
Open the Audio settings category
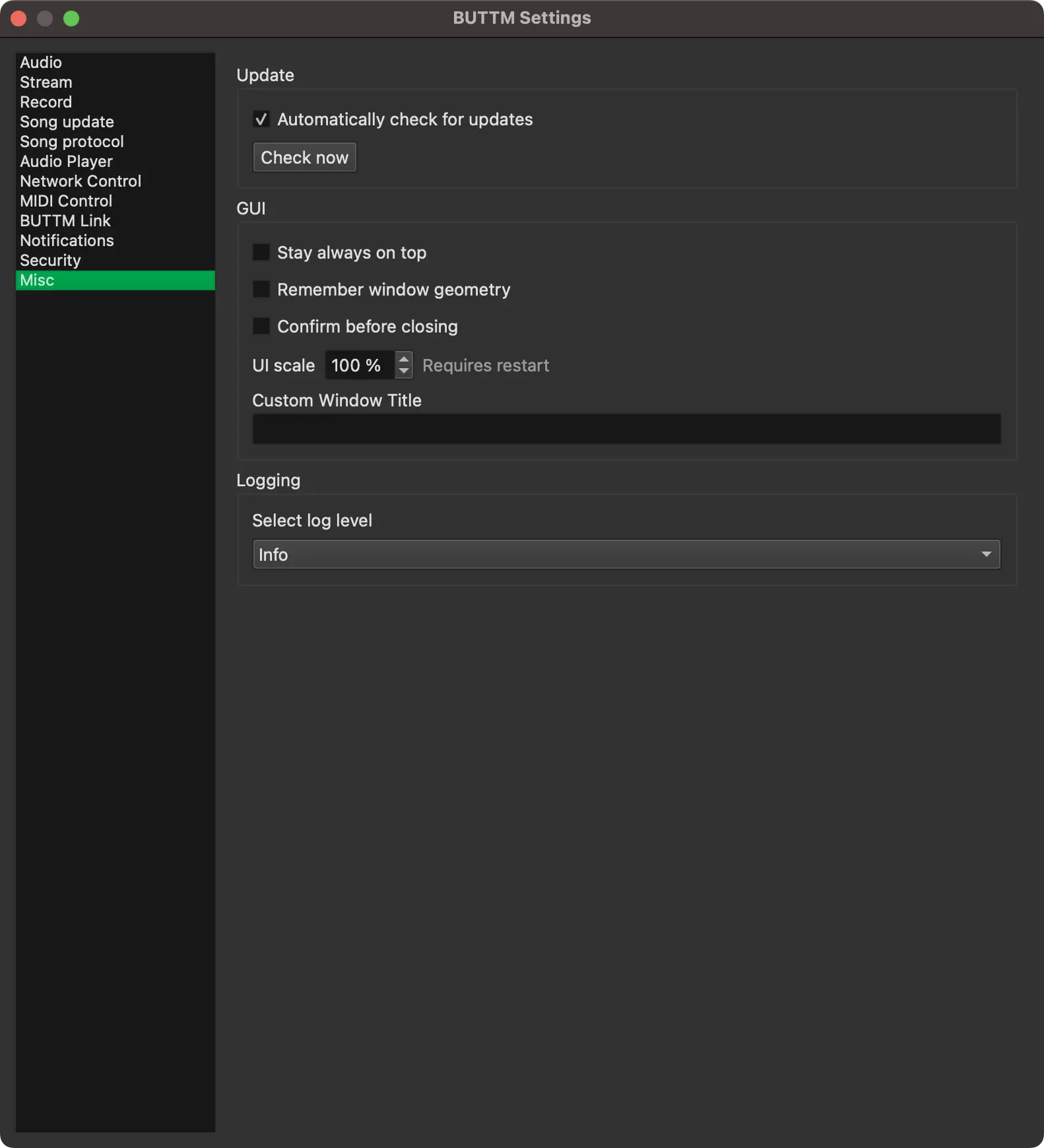(115, 63)
